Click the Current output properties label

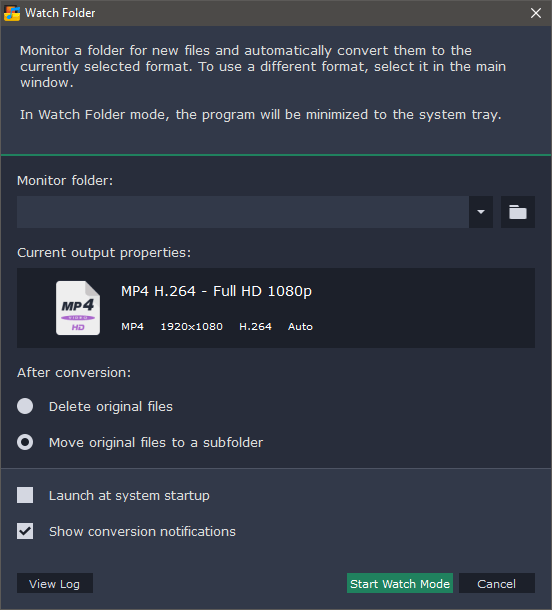point(104,253)
